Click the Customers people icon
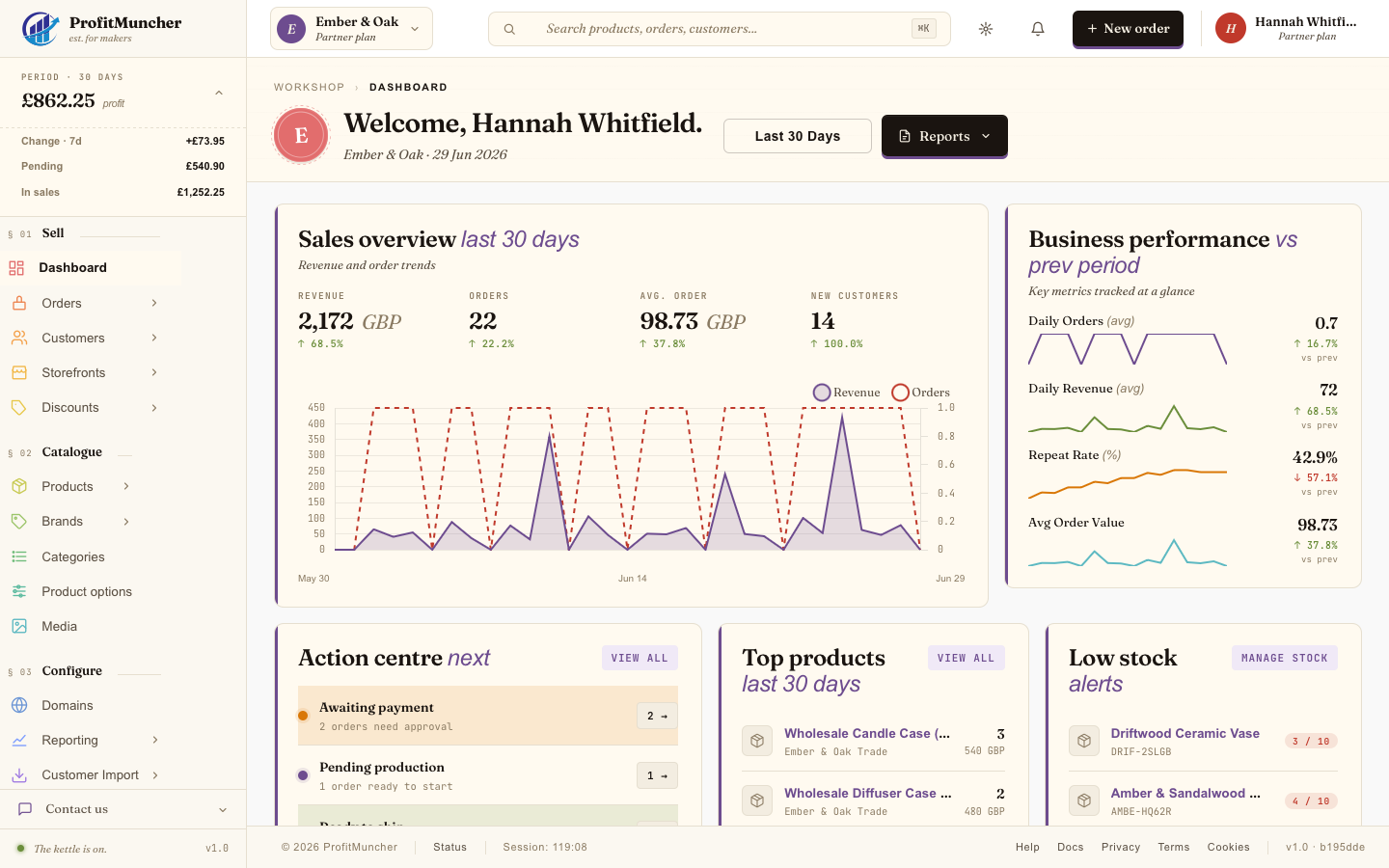This screenshot has width=1389, height=868. [x=19, y=338]
